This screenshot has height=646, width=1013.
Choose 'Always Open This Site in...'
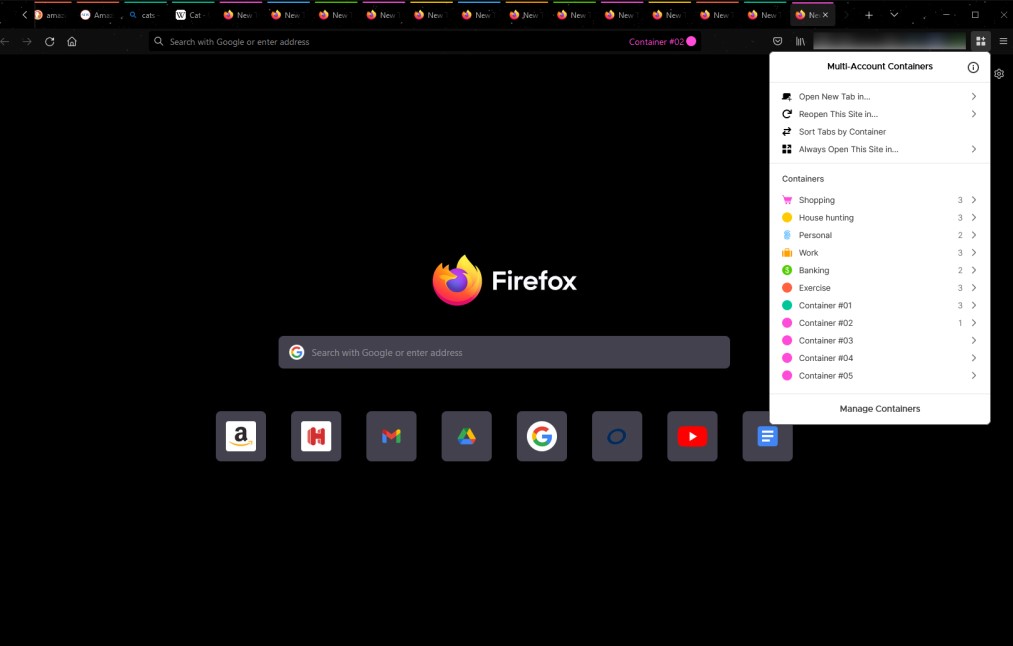coord(879,149)
